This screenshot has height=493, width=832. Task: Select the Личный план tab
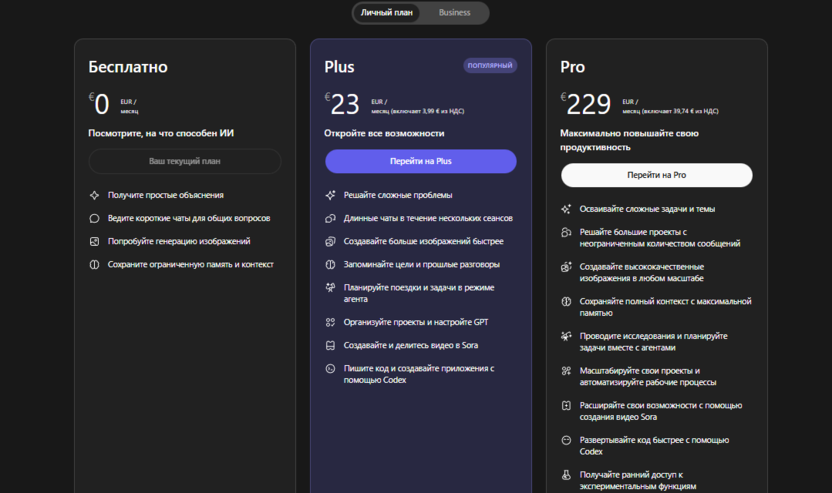point(387,13)
